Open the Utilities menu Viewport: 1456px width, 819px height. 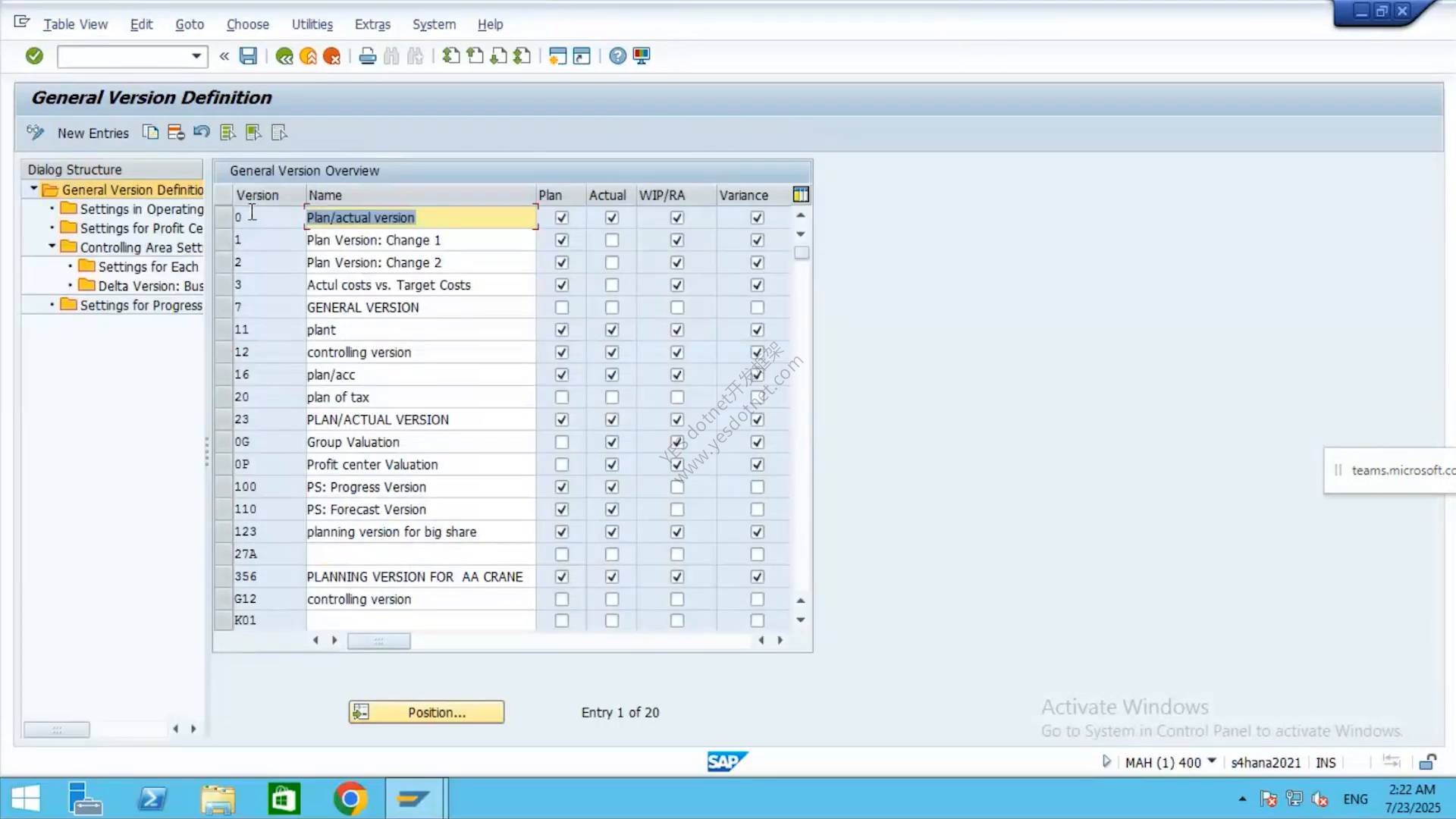(312, 24)
